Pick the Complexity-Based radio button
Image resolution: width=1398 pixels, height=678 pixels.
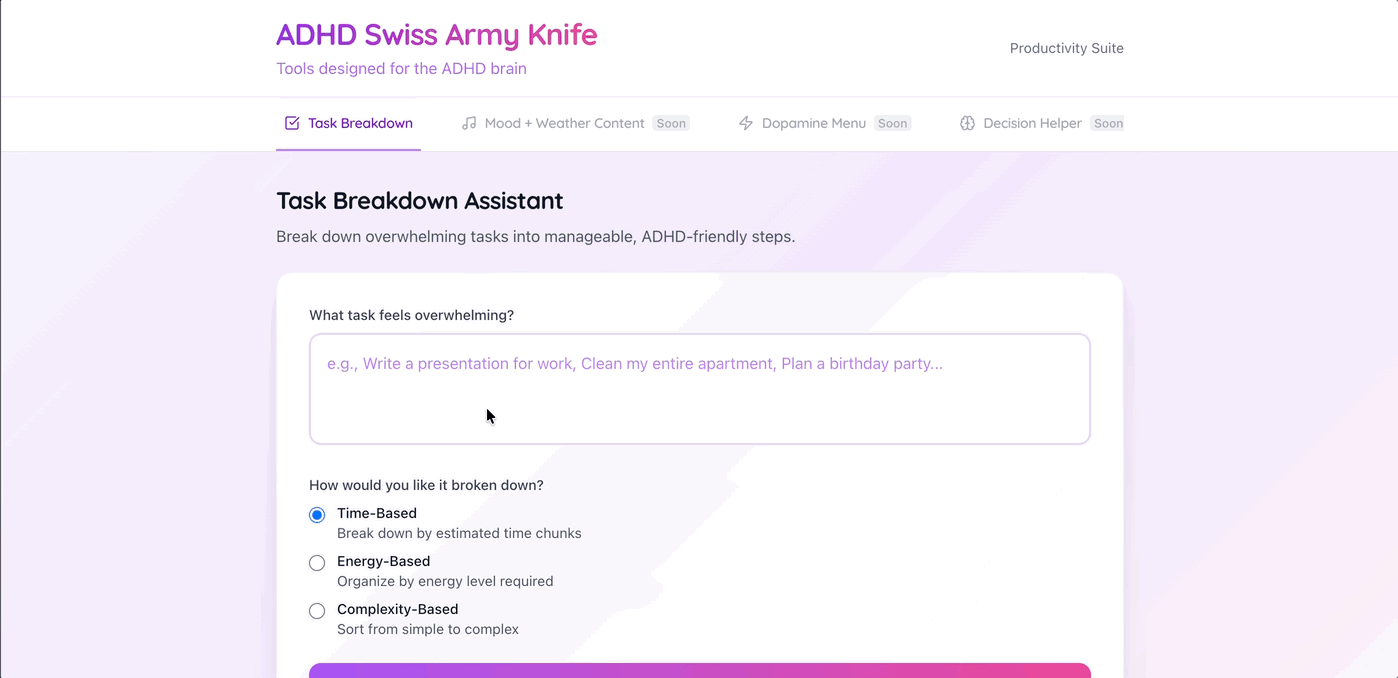(317, 611)
